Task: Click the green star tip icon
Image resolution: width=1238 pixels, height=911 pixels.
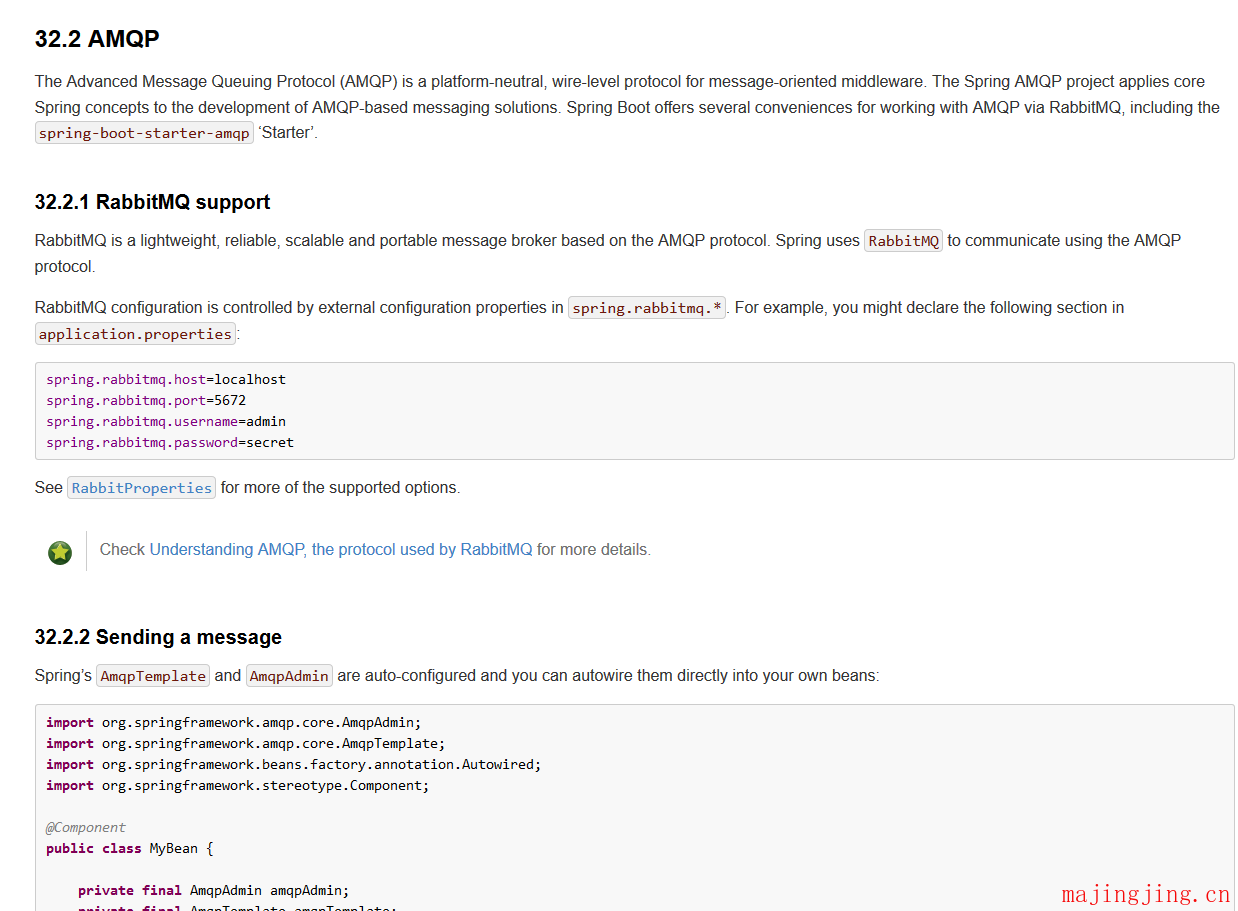Action: (x=60, y=552)
